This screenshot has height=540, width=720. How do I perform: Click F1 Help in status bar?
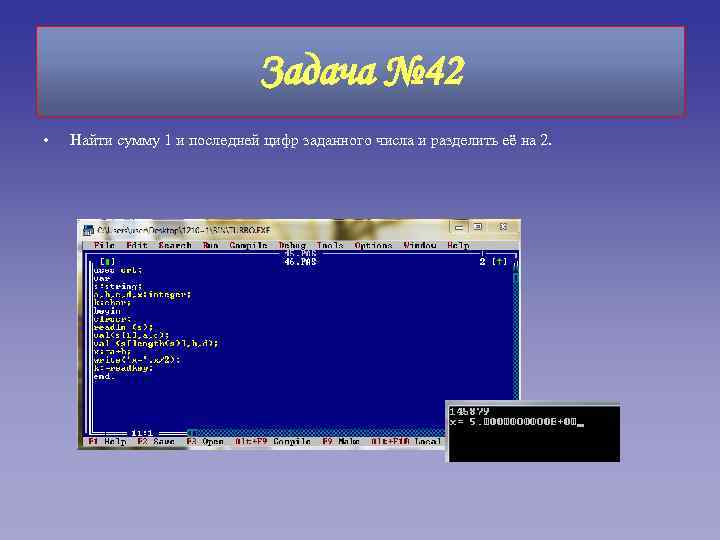pos(107,442)
